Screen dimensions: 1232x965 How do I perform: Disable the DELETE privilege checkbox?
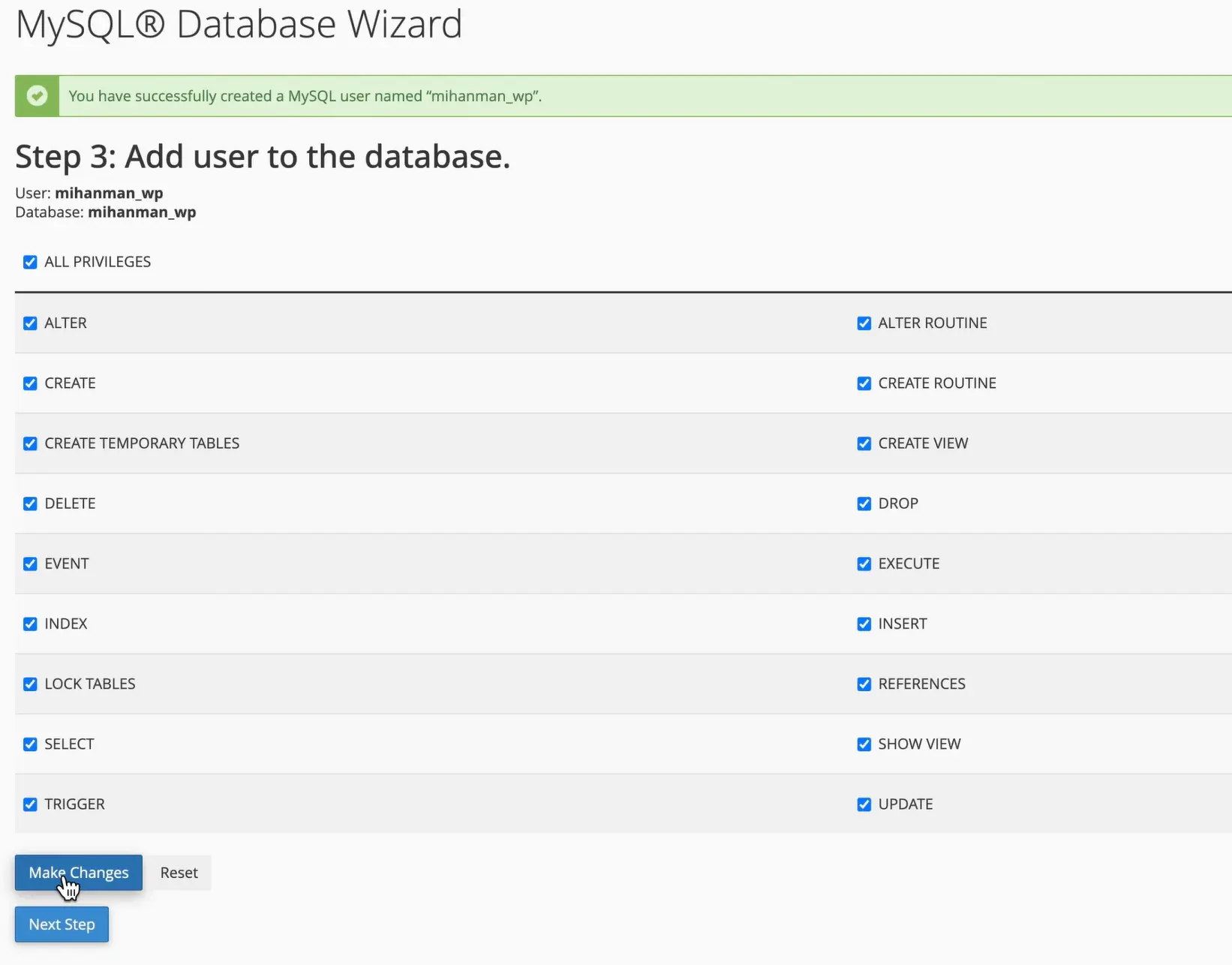pyautogui.click(x=30, y=504)
